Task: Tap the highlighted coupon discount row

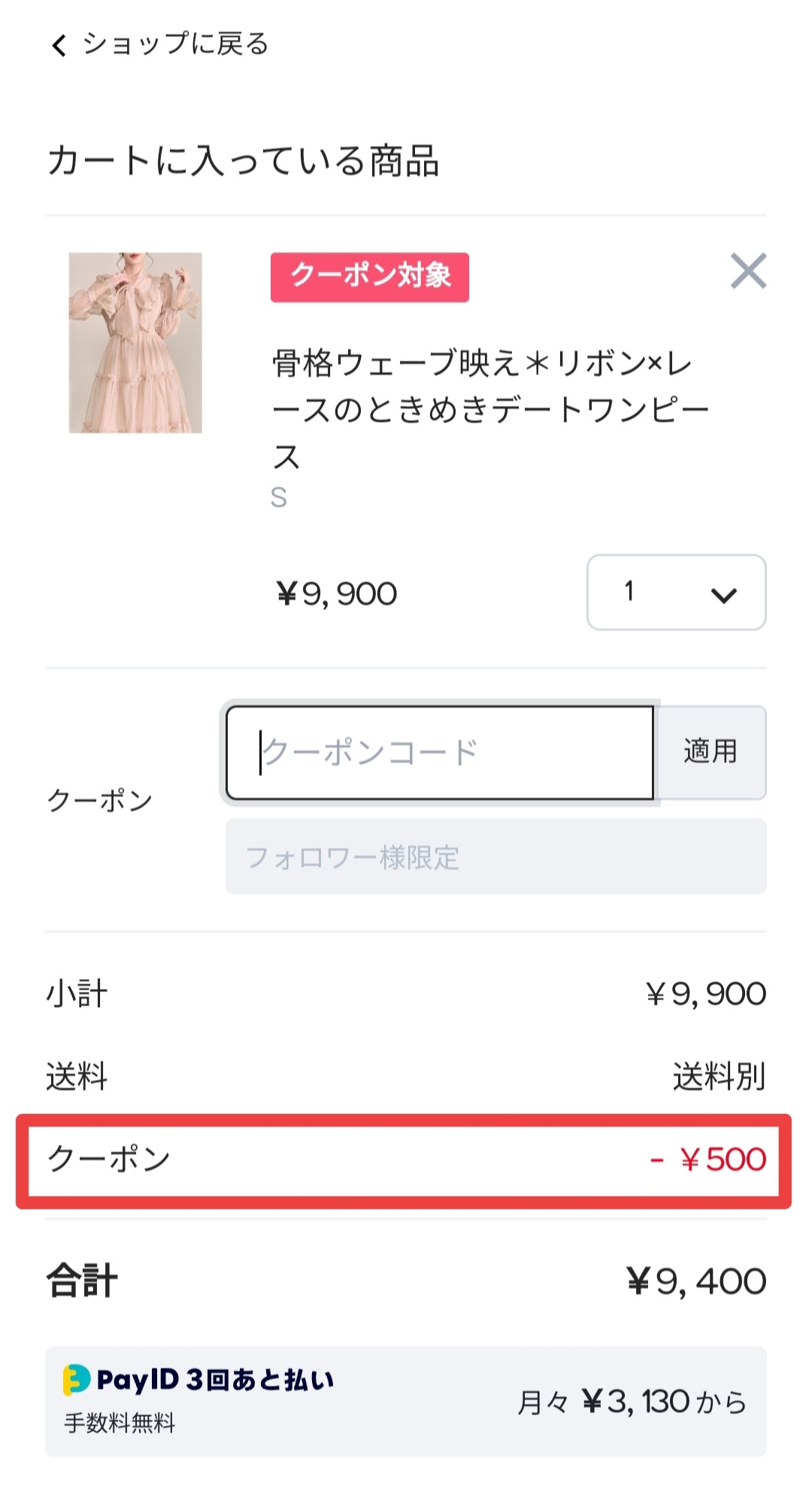Action: 404,1161
